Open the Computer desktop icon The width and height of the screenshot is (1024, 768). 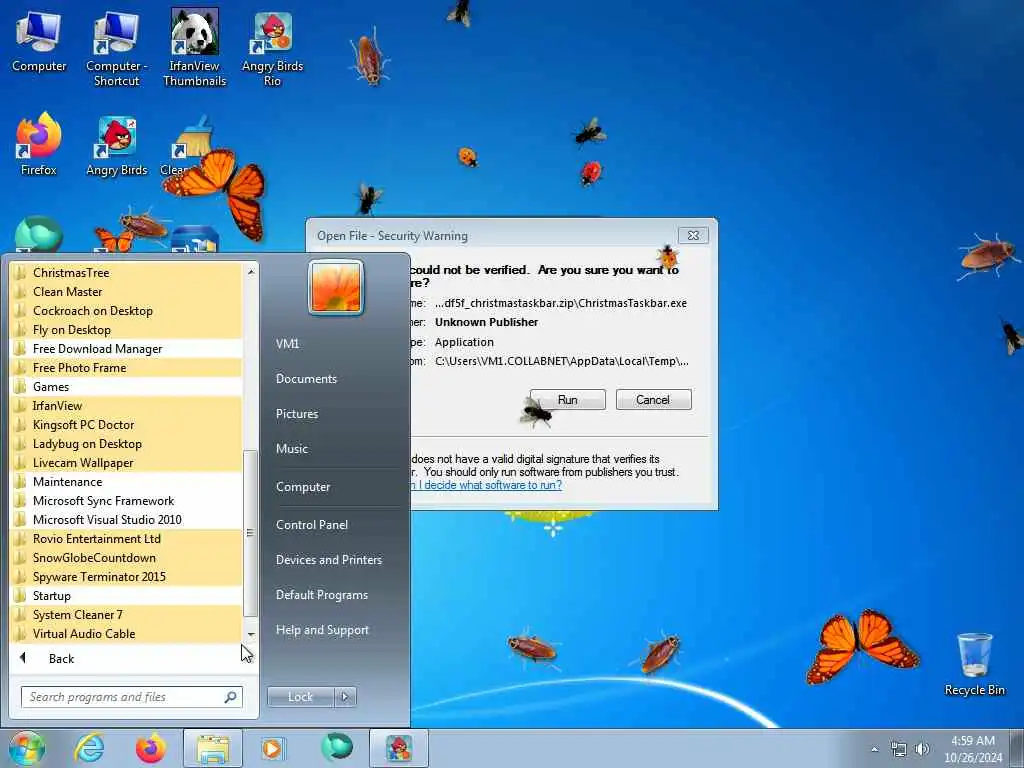pos(39,42)
